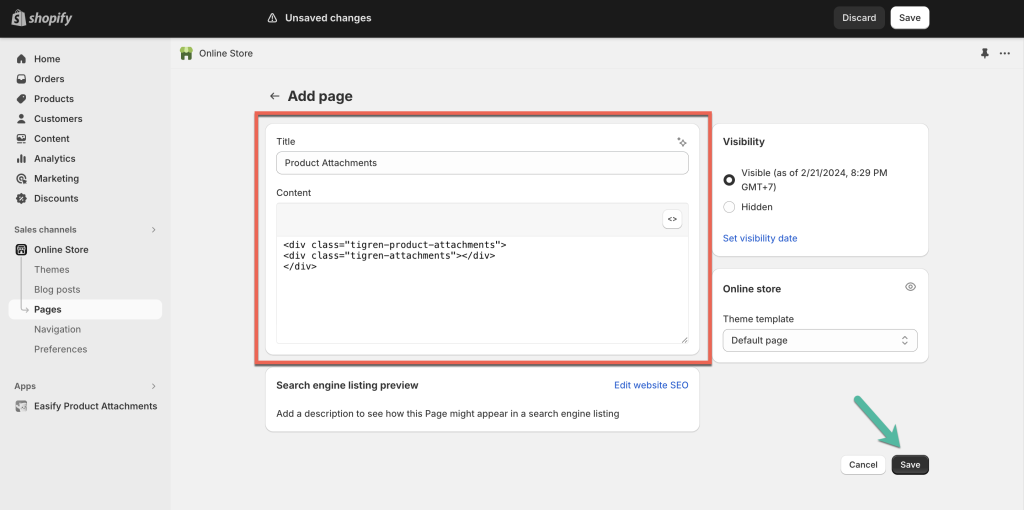Image resolution: width=1024 pixels, height=510 pixels.
Task: Select Pages under Online Store
Action: tap(86, 310)
